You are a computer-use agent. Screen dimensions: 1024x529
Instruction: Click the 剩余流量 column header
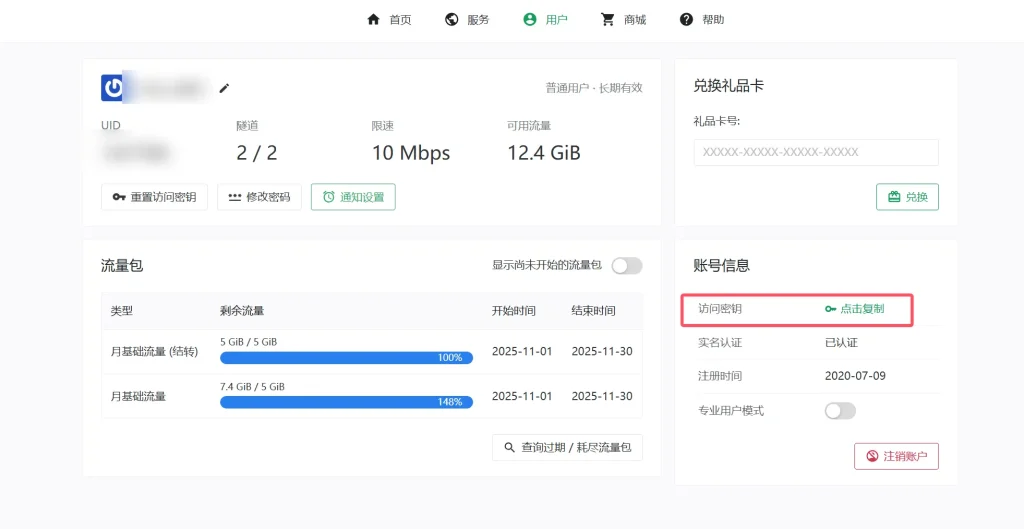tap(242, 311)
